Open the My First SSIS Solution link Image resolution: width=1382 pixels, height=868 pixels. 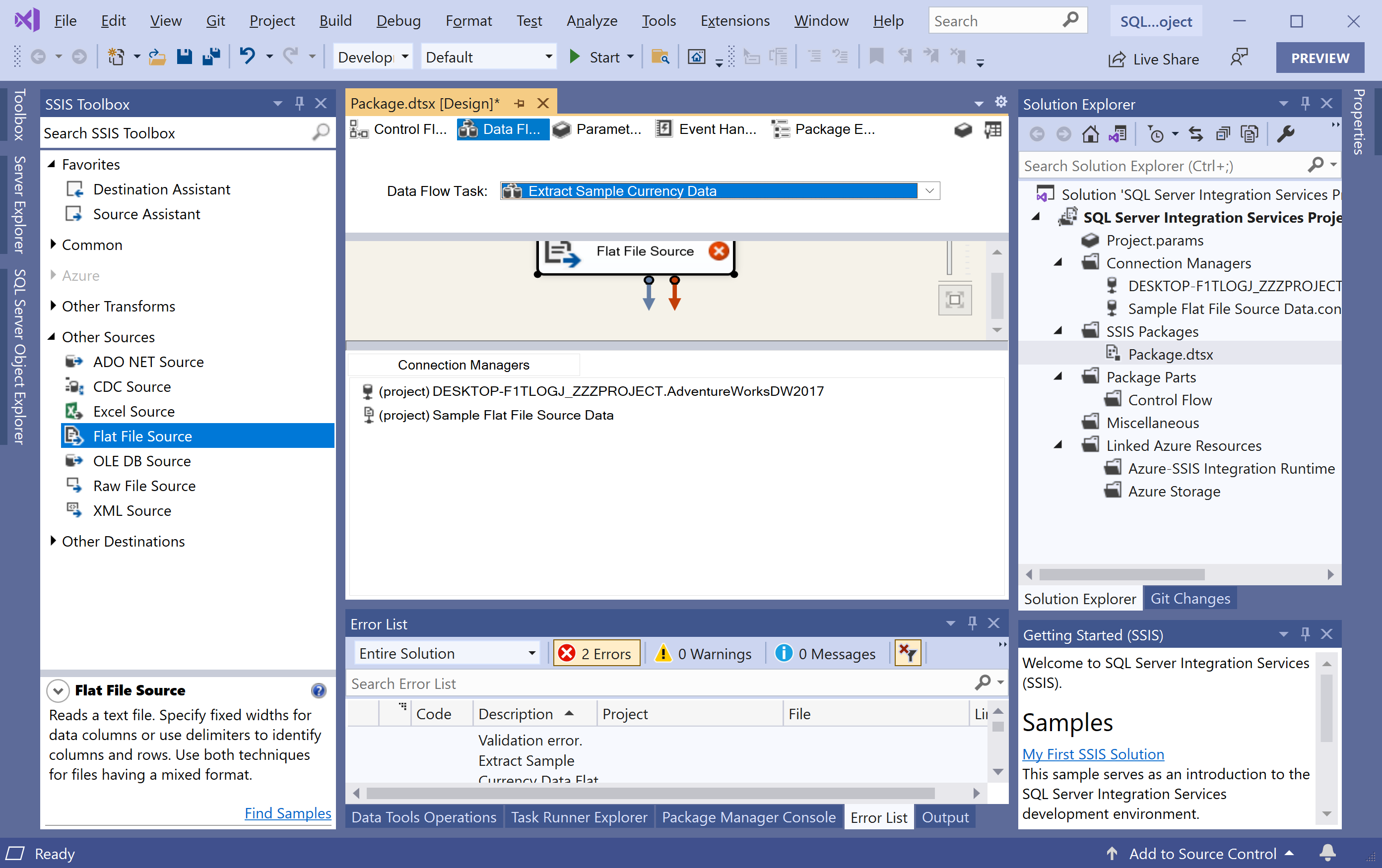coord(1093,754)
